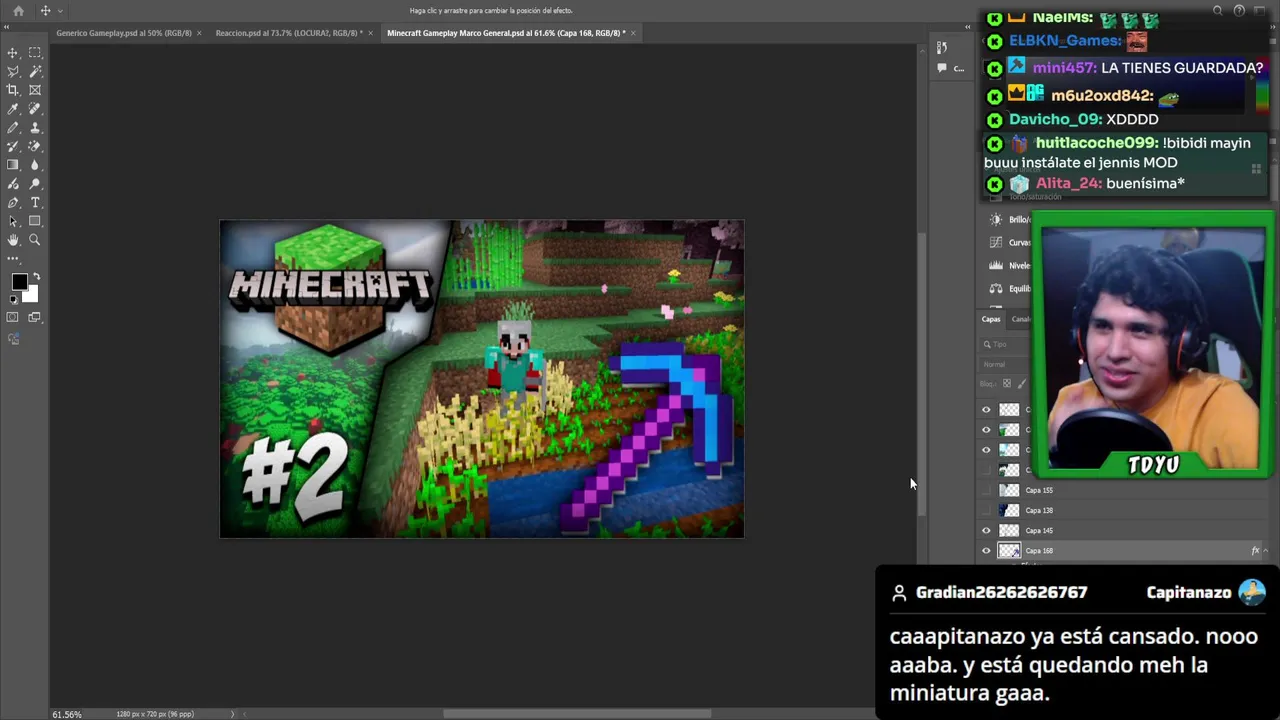
Task: Reset to default foreground and background colors
Action: coord(14,300)
